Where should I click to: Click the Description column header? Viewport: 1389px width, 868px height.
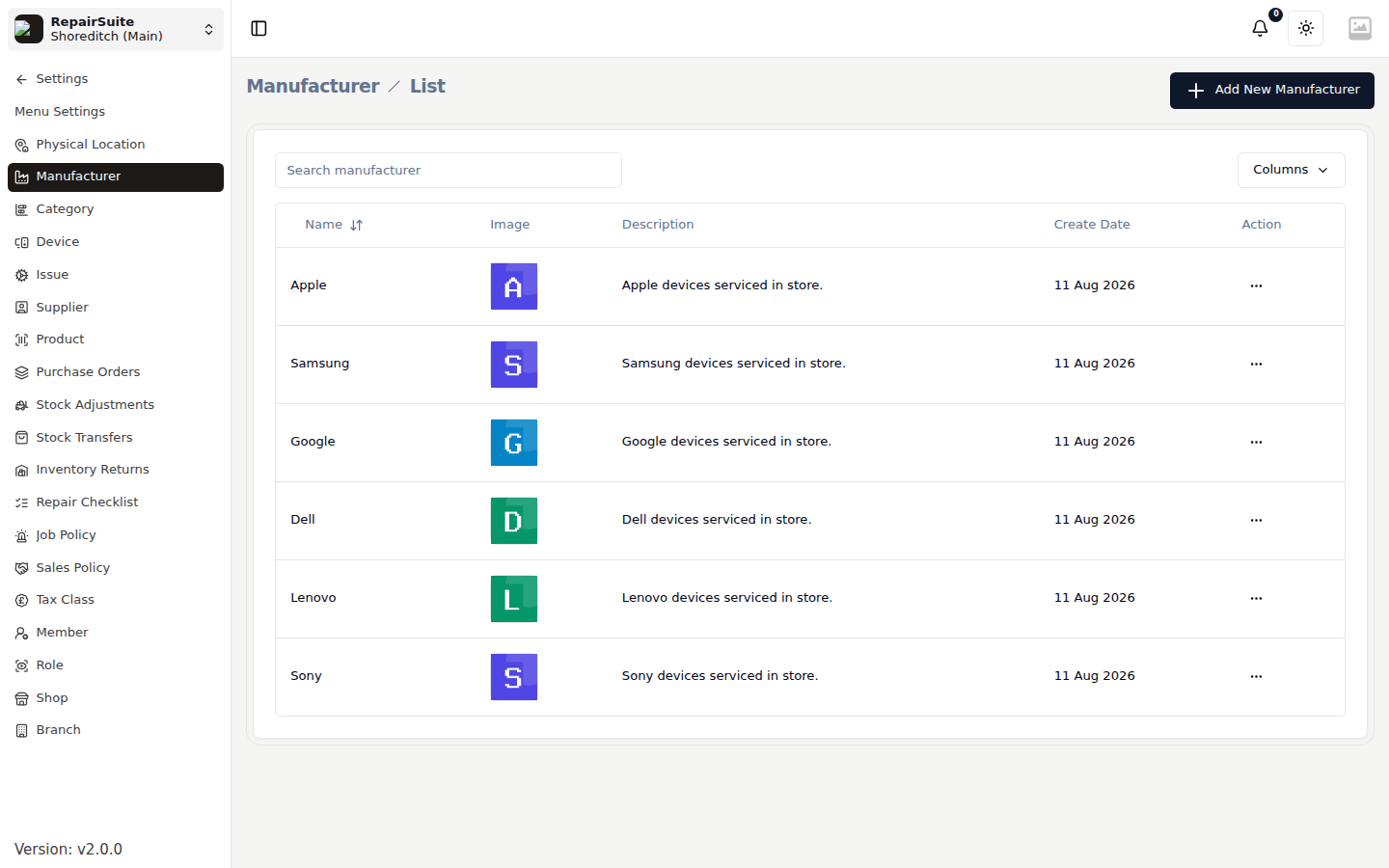click(x=658, y=225)
